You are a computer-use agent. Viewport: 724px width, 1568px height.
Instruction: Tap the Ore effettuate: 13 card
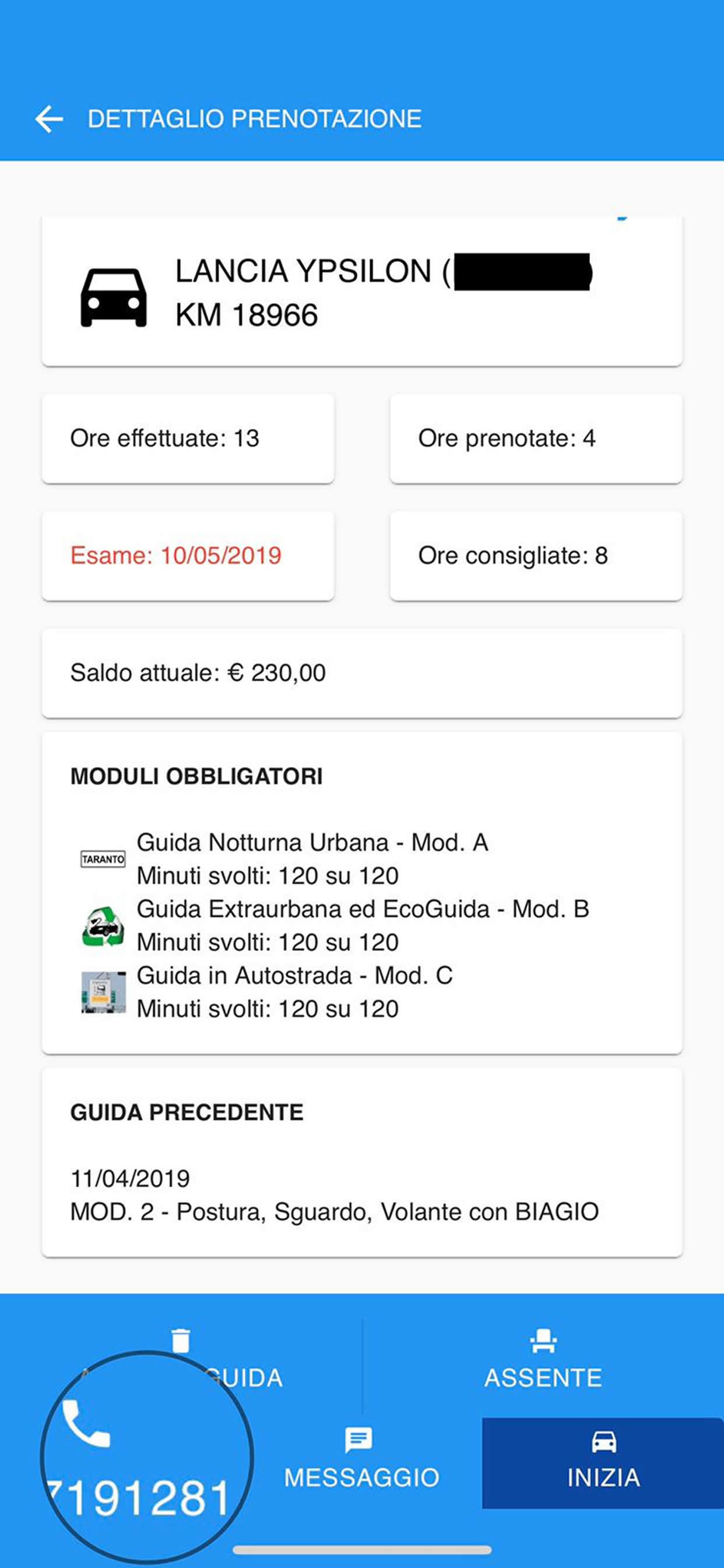coord(188,439)
